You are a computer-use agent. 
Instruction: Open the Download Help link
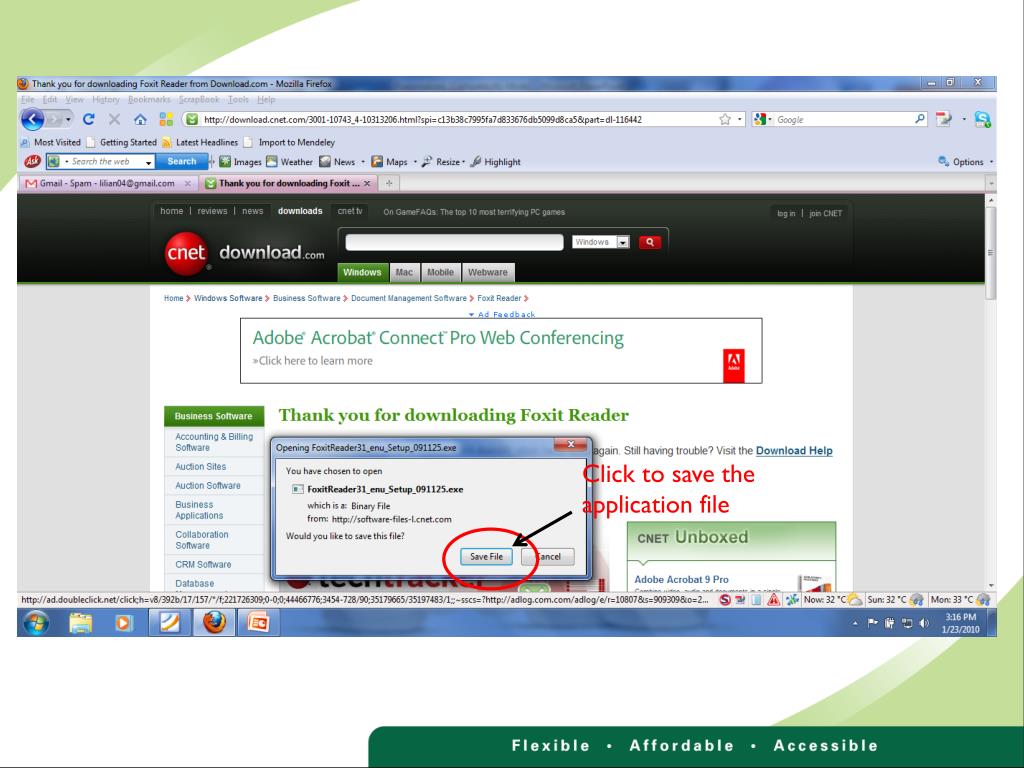(x=794, y=451)
